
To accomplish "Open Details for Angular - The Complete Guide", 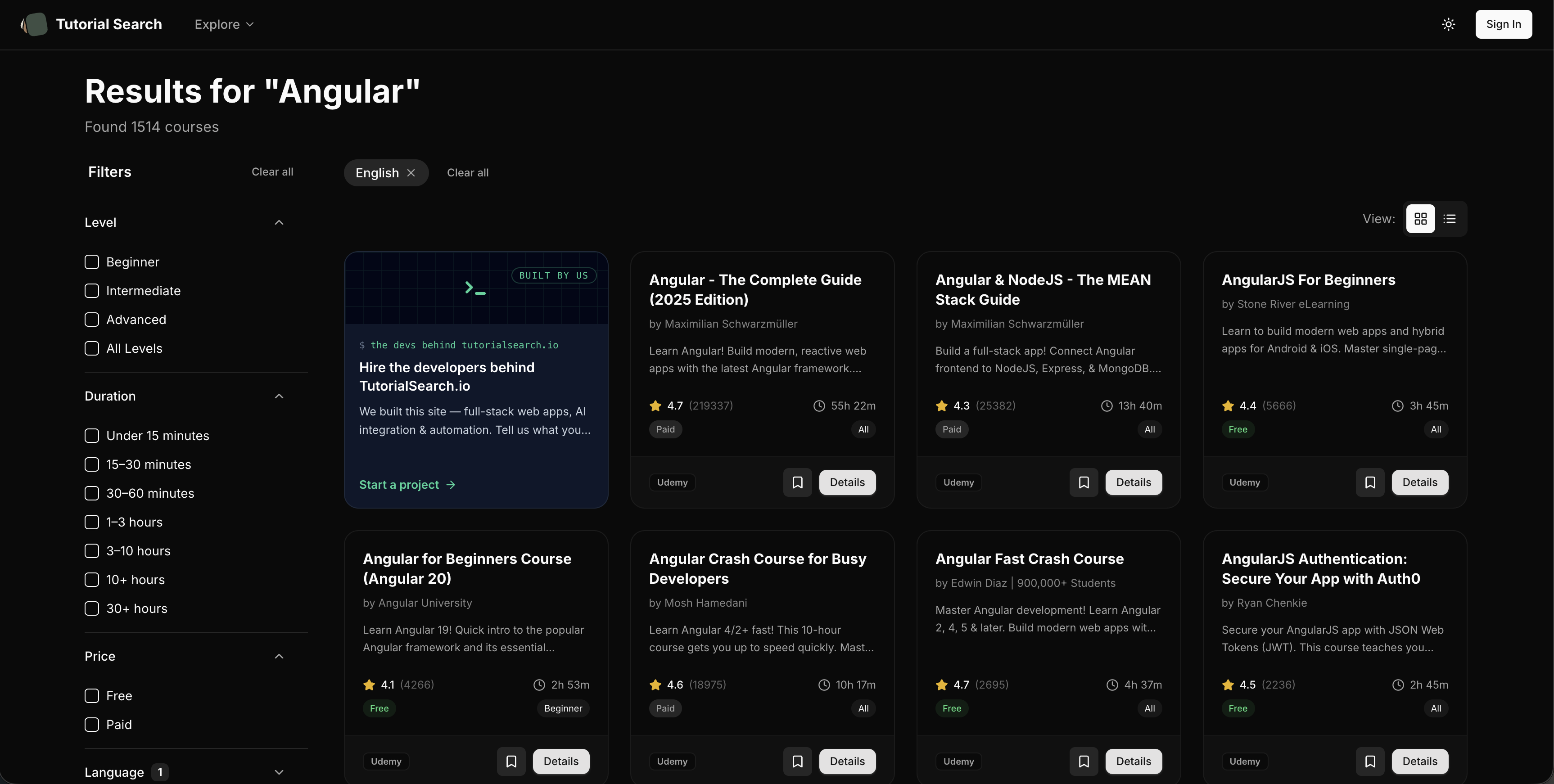I will [847, 482].
